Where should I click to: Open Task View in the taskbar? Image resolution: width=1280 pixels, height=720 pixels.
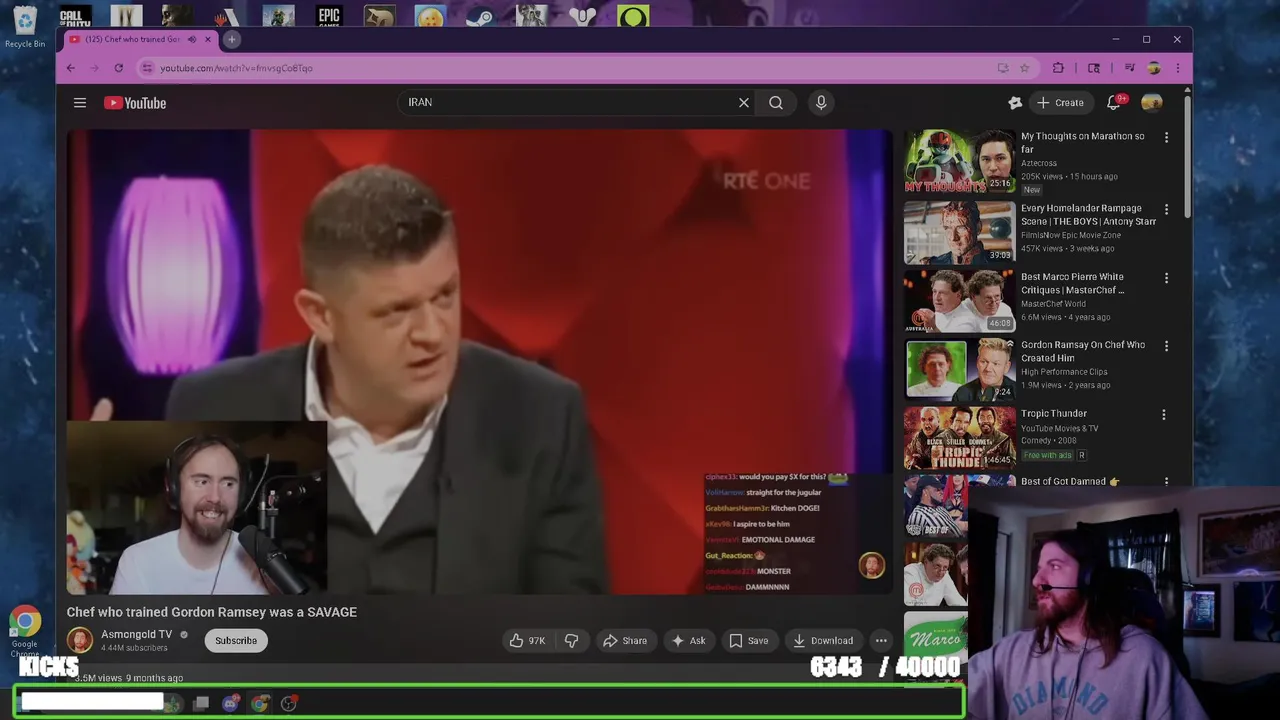click(201, 704)
